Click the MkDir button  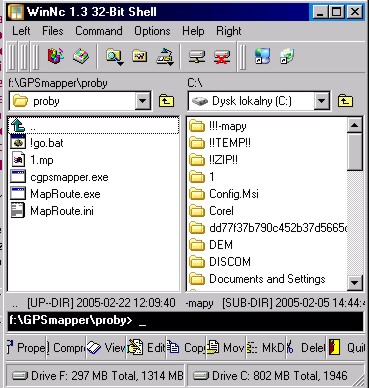tap(266, 348)
